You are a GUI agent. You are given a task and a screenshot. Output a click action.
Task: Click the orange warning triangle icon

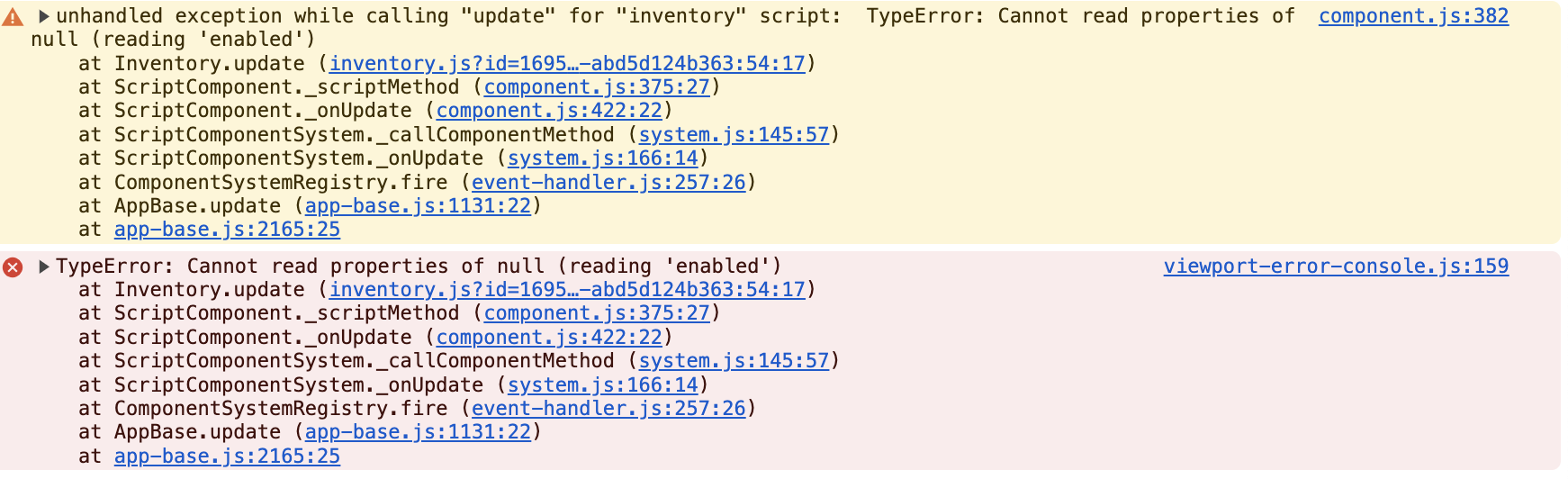[x=13, y=17]
